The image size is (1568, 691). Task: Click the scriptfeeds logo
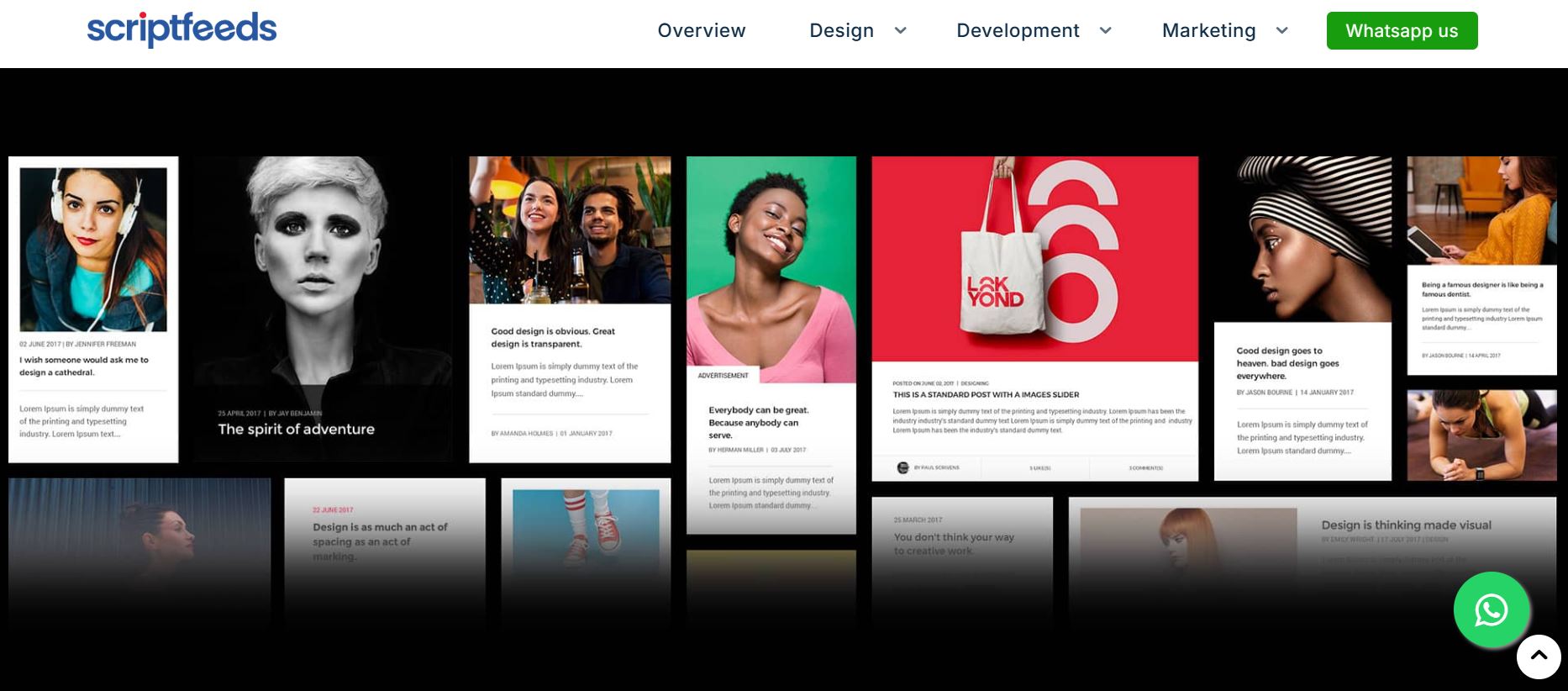(182, 29)
